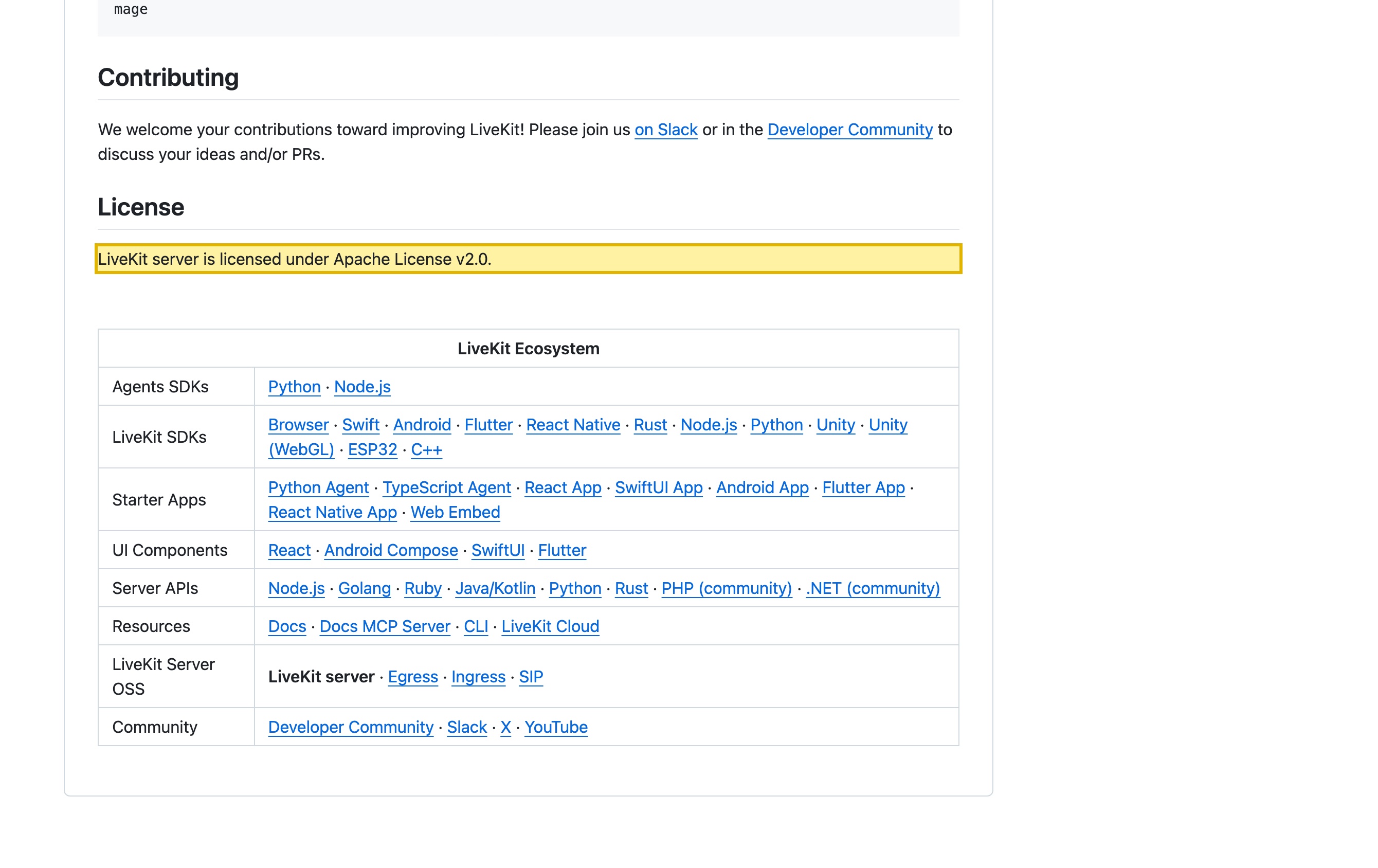Open Node.js link in Agents SDKs row
This screenshot has height=868, width=1378.
[362, 387]
